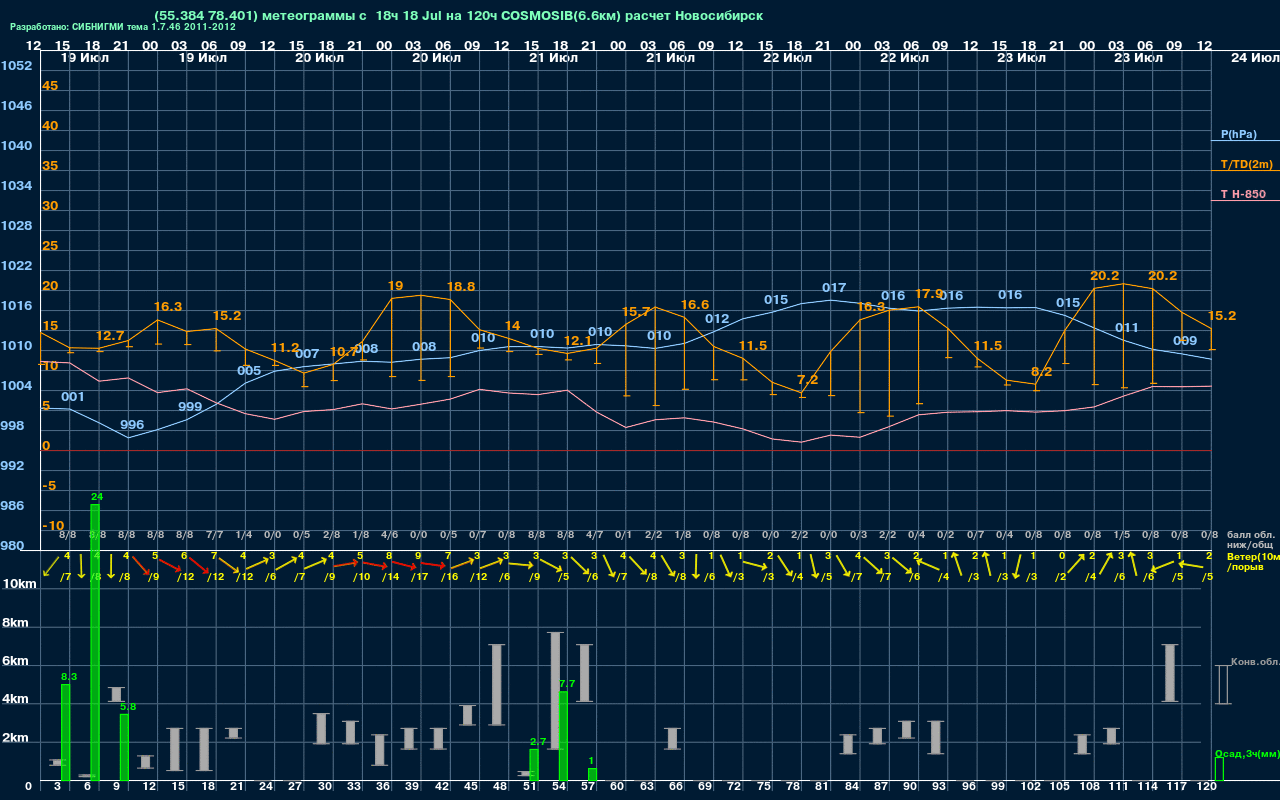Click the temperature value 10.7

coord(343,352)
